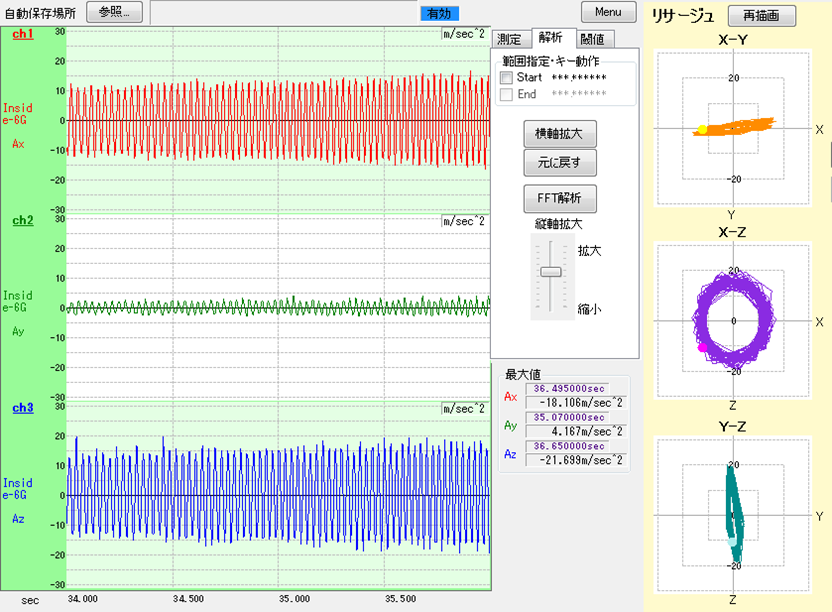Click the 横軸拡大 button
Image resolution: width=832 pixels, height=612 pixels.
(x=560, y=134)
